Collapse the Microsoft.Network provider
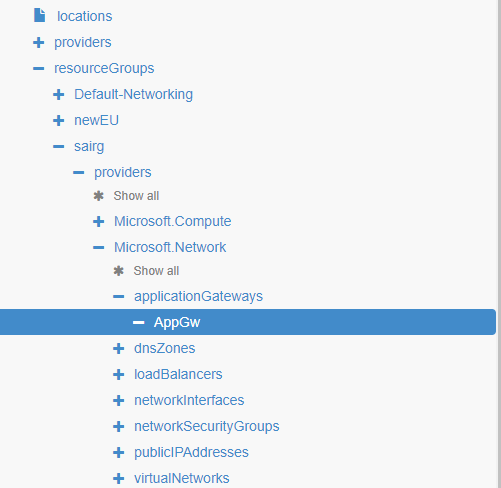 (x=99, y=247)
